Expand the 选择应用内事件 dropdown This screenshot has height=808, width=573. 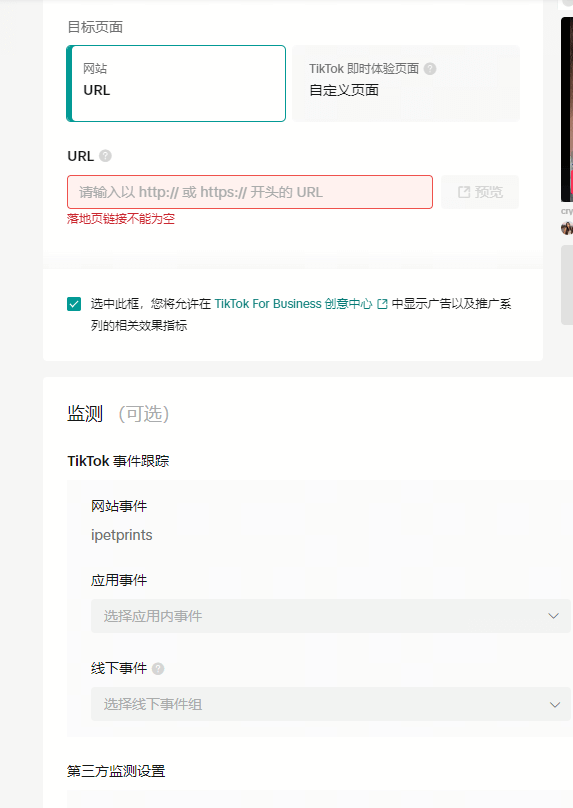click(331, 616)
